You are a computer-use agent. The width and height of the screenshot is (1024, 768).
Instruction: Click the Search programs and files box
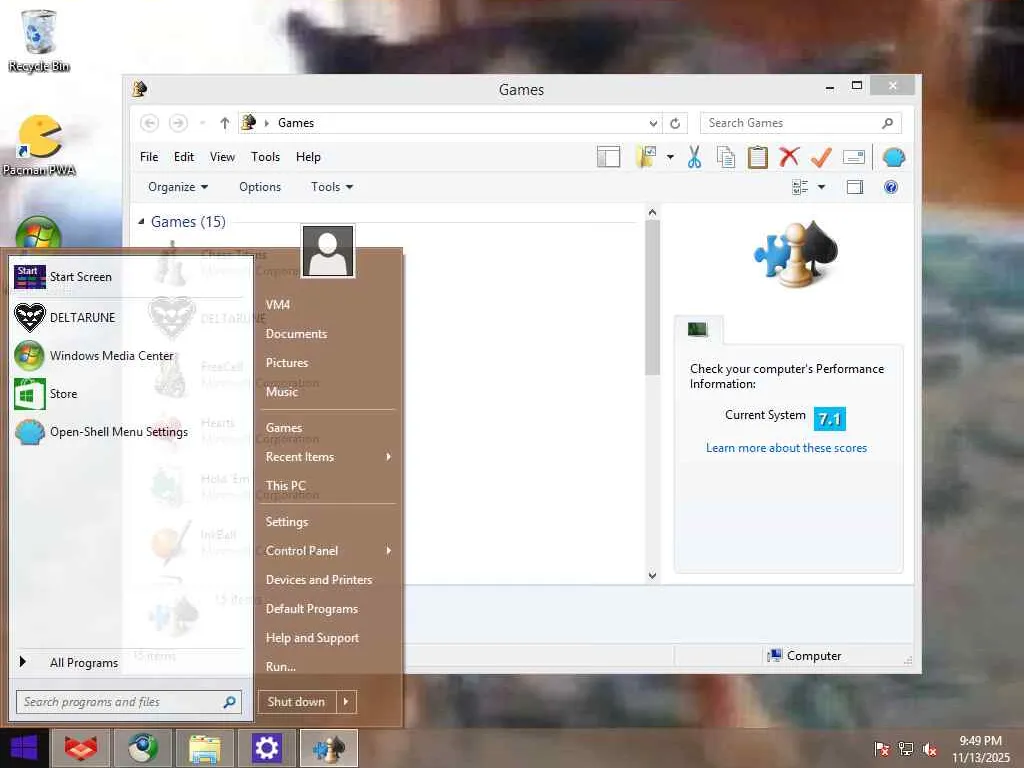point(129,702)
